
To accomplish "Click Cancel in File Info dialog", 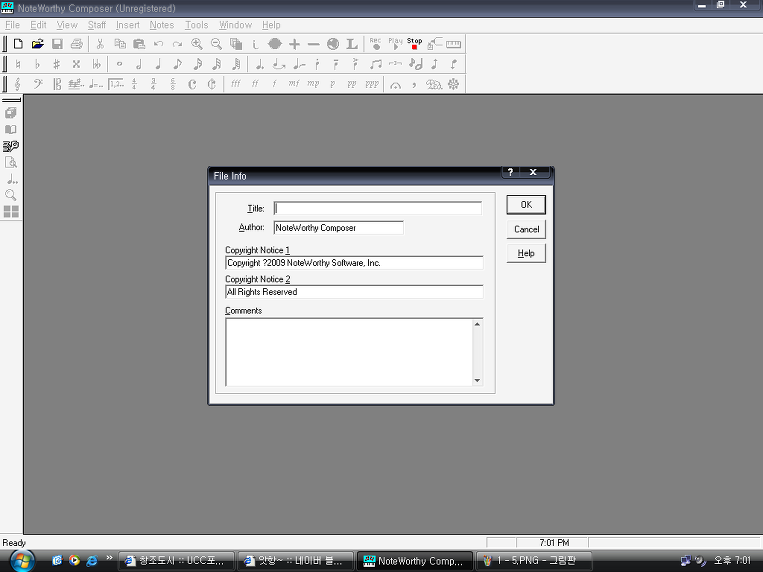I will 526,229.
